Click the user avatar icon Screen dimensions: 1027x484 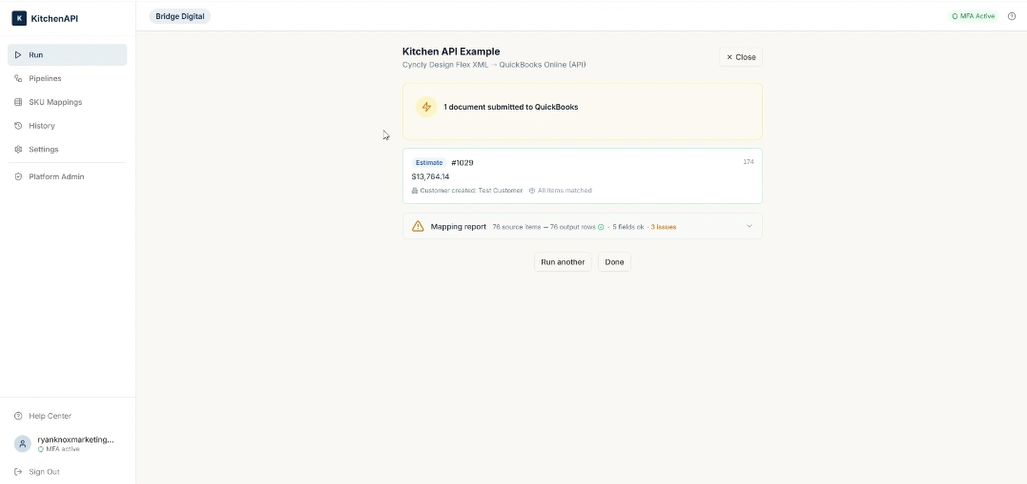pyautogui.click(x=23, y=443)
